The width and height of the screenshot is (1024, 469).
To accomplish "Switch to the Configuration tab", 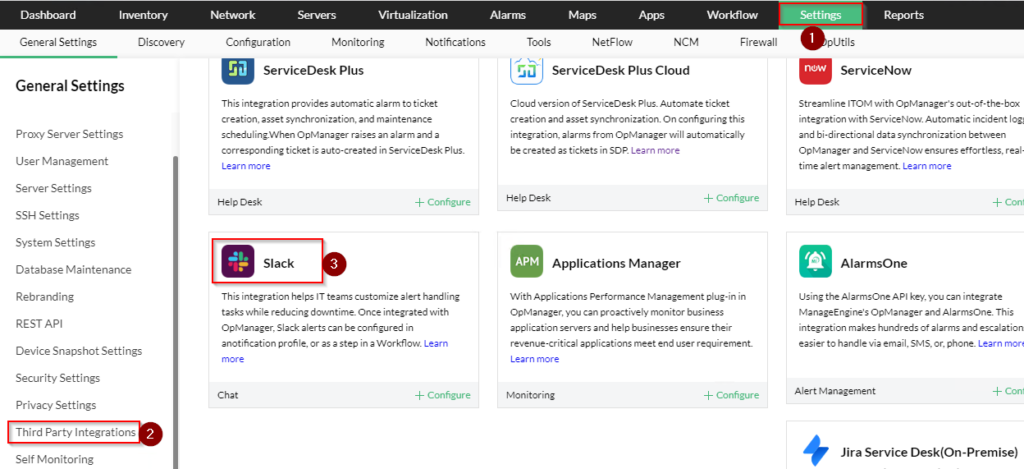I will pos(258,42).
